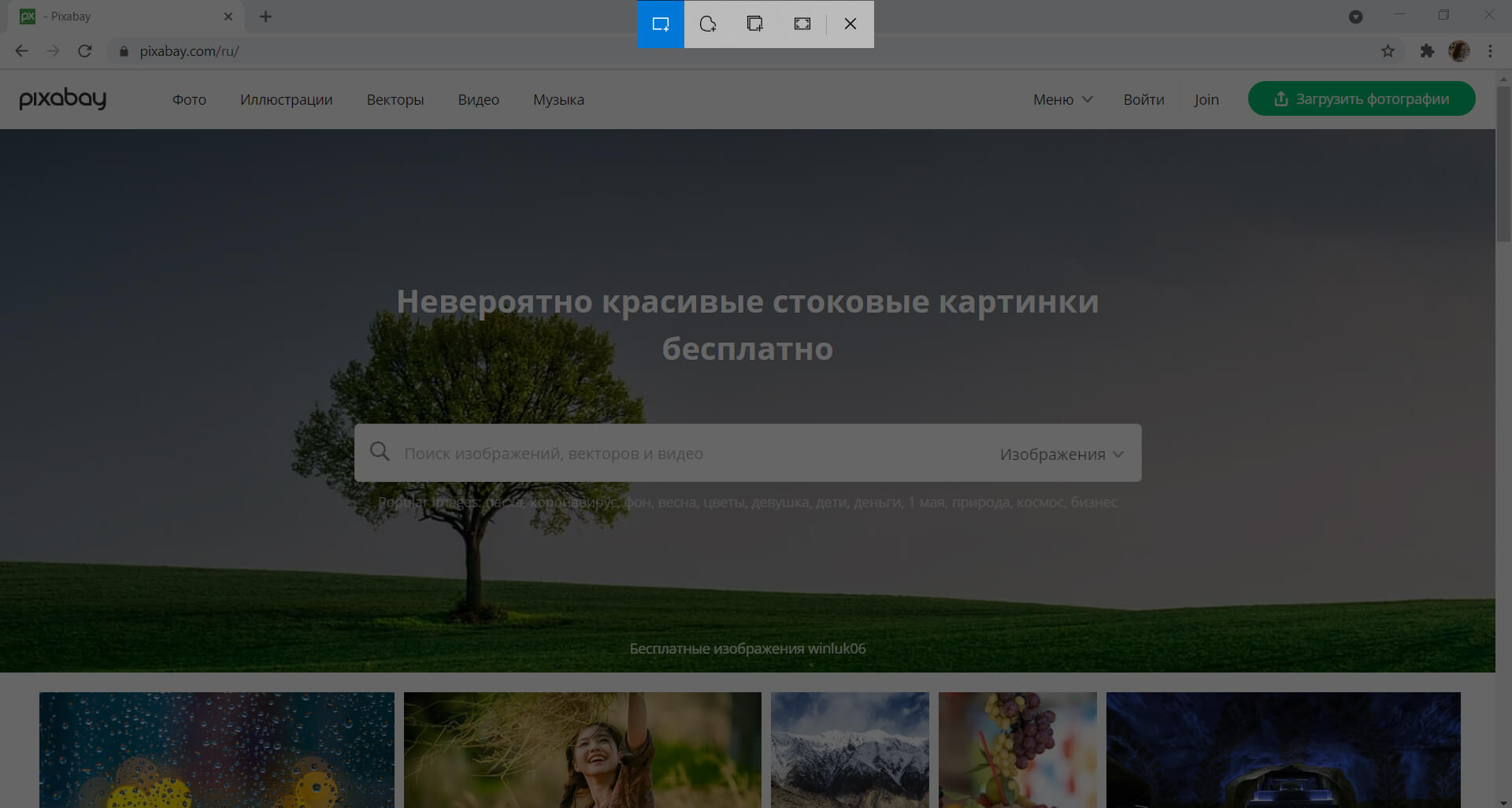Select the Rectangular Snip mode
The image size is (1512, 808).
point(660,24)
